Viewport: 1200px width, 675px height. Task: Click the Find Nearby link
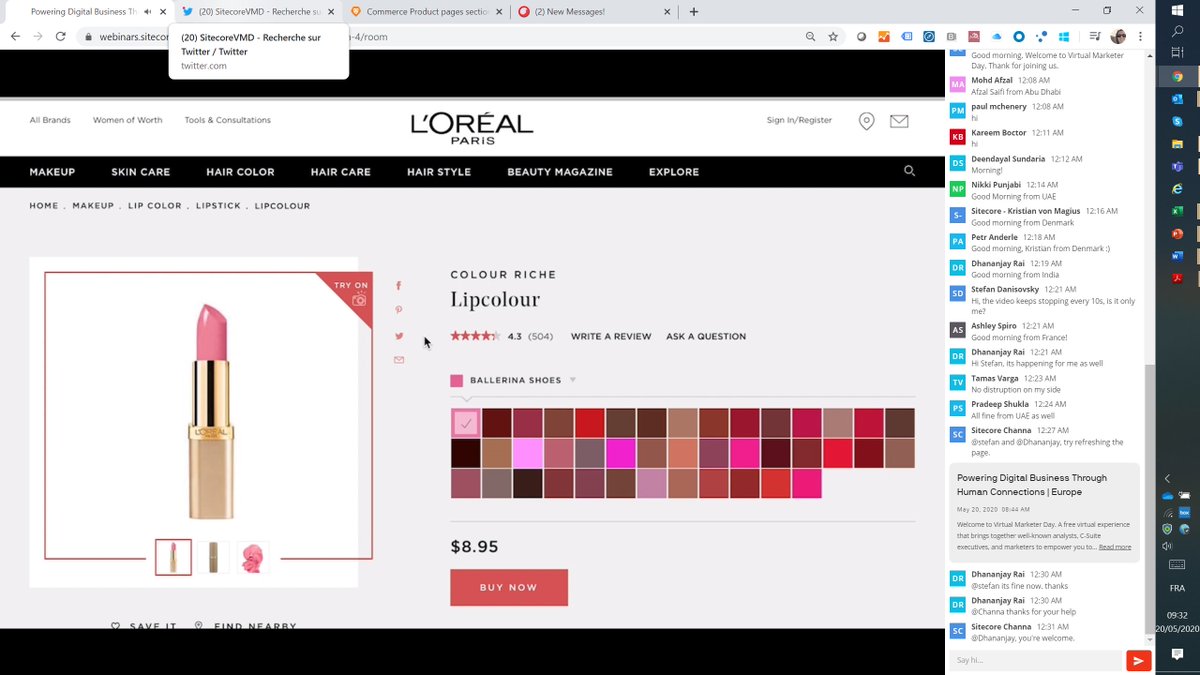click(245, 626)
